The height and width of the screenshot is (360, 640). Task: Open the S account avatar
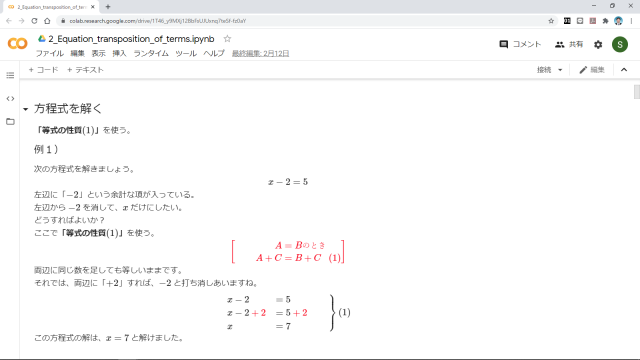620,44
